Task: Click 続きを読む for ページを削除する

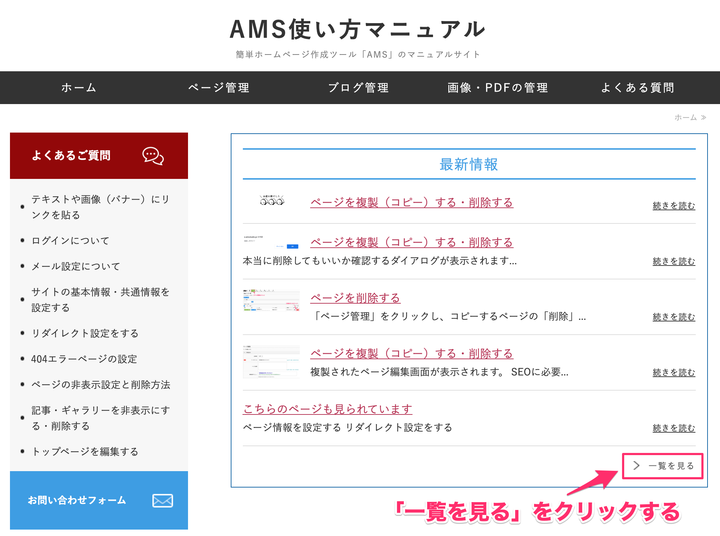Action: tap(673, 317)
